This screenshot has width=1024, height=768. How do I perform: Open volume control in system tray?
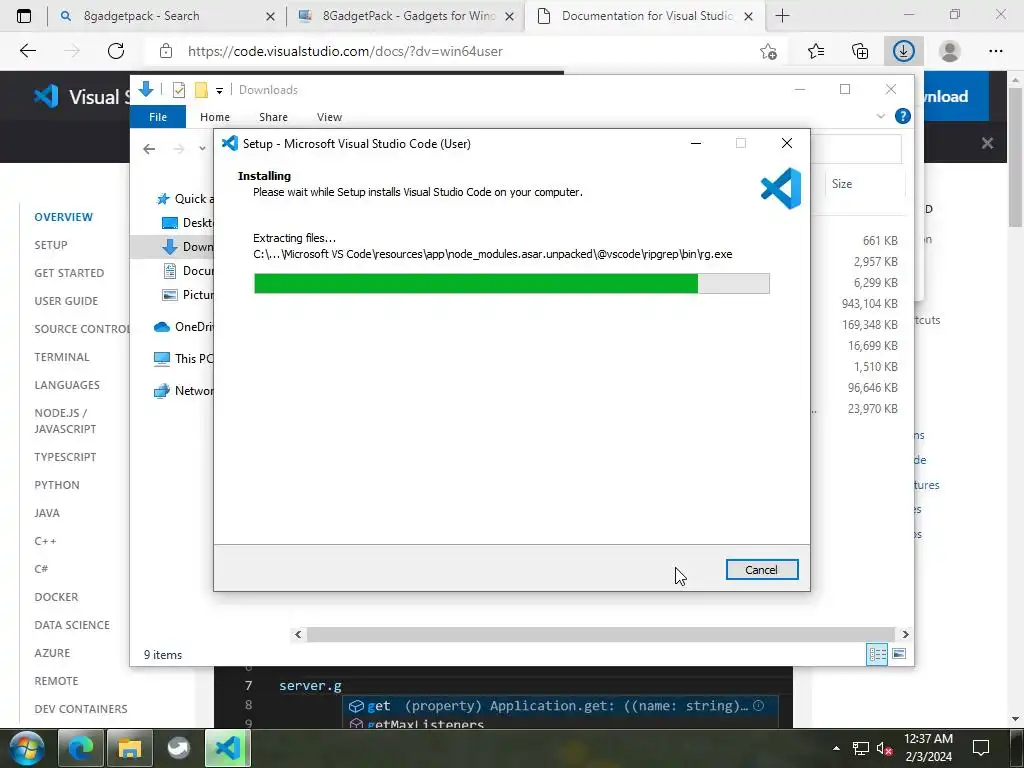pyautogui.click(x=884, y=748)
